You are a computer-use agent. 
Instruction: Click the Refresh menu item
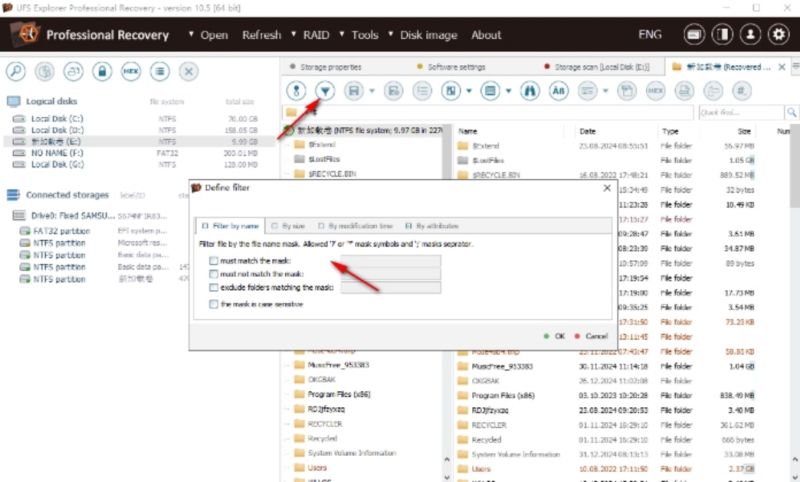tap(262, 35)
